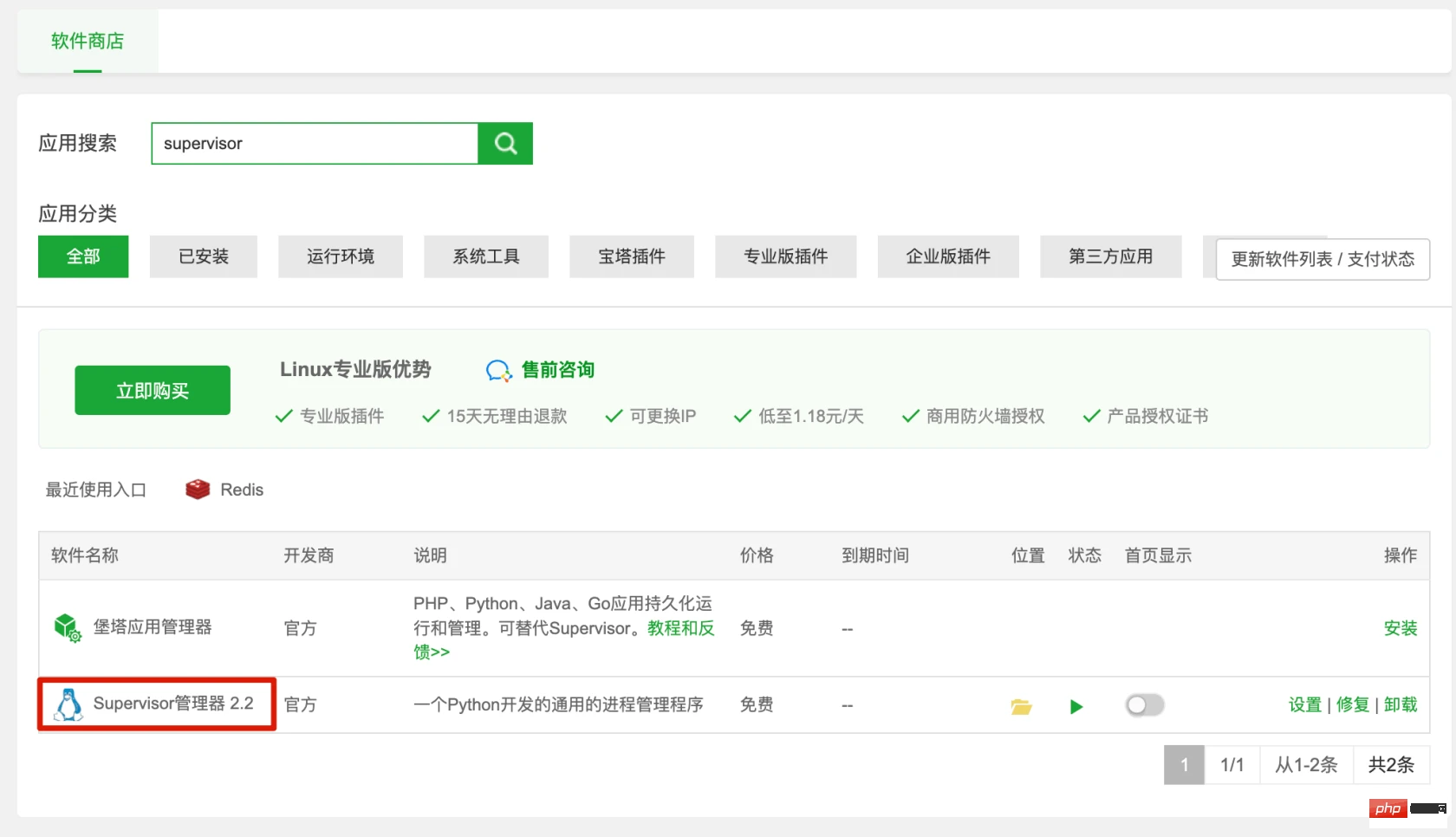
Task: Click Supervisor 修复 link
Action: click(x=1353, y=704)
